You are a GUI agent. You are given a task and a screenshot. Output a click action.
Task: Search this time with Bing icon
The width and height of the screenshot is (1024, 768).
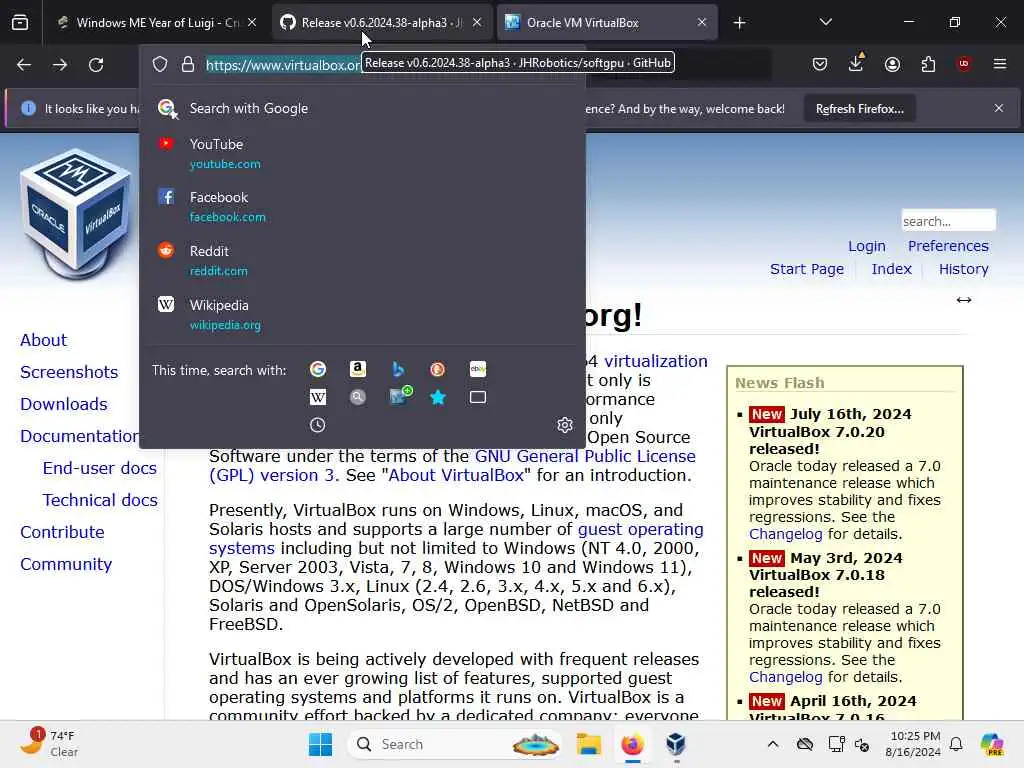[x=398, y=370]
